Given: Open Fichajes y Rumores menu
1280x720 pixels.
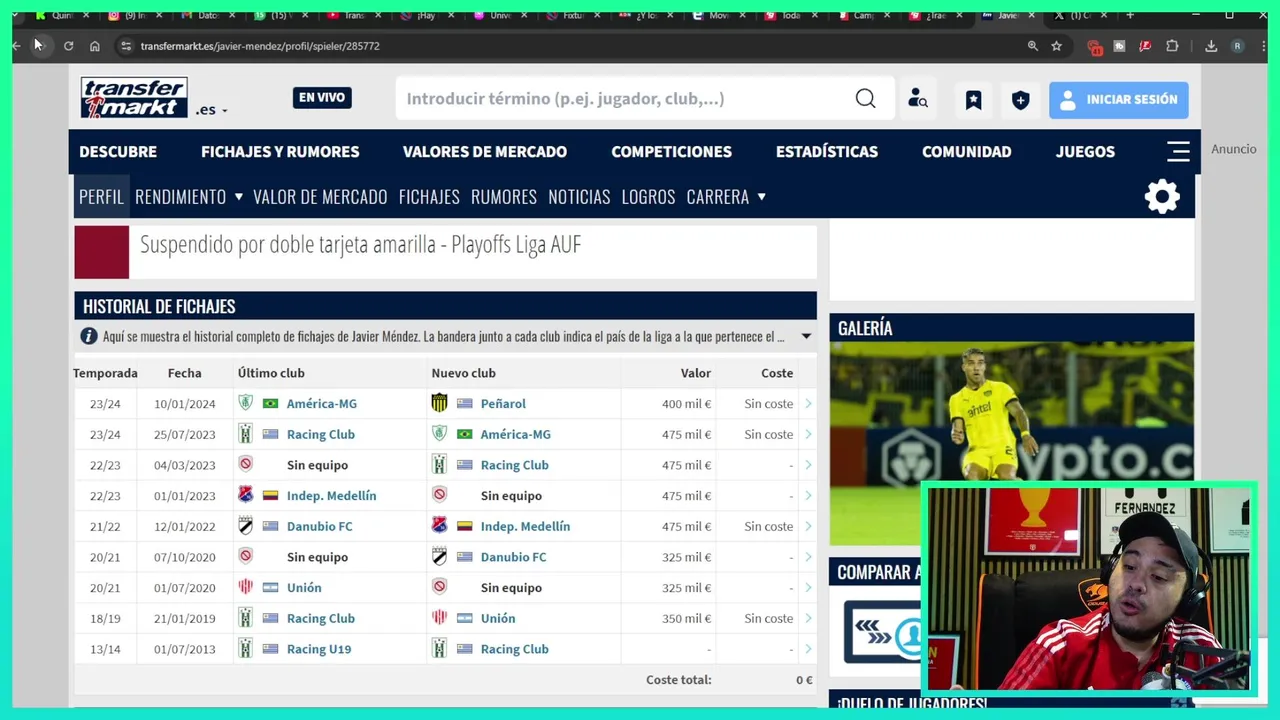Looking at the screenshot, I should 280,152.
